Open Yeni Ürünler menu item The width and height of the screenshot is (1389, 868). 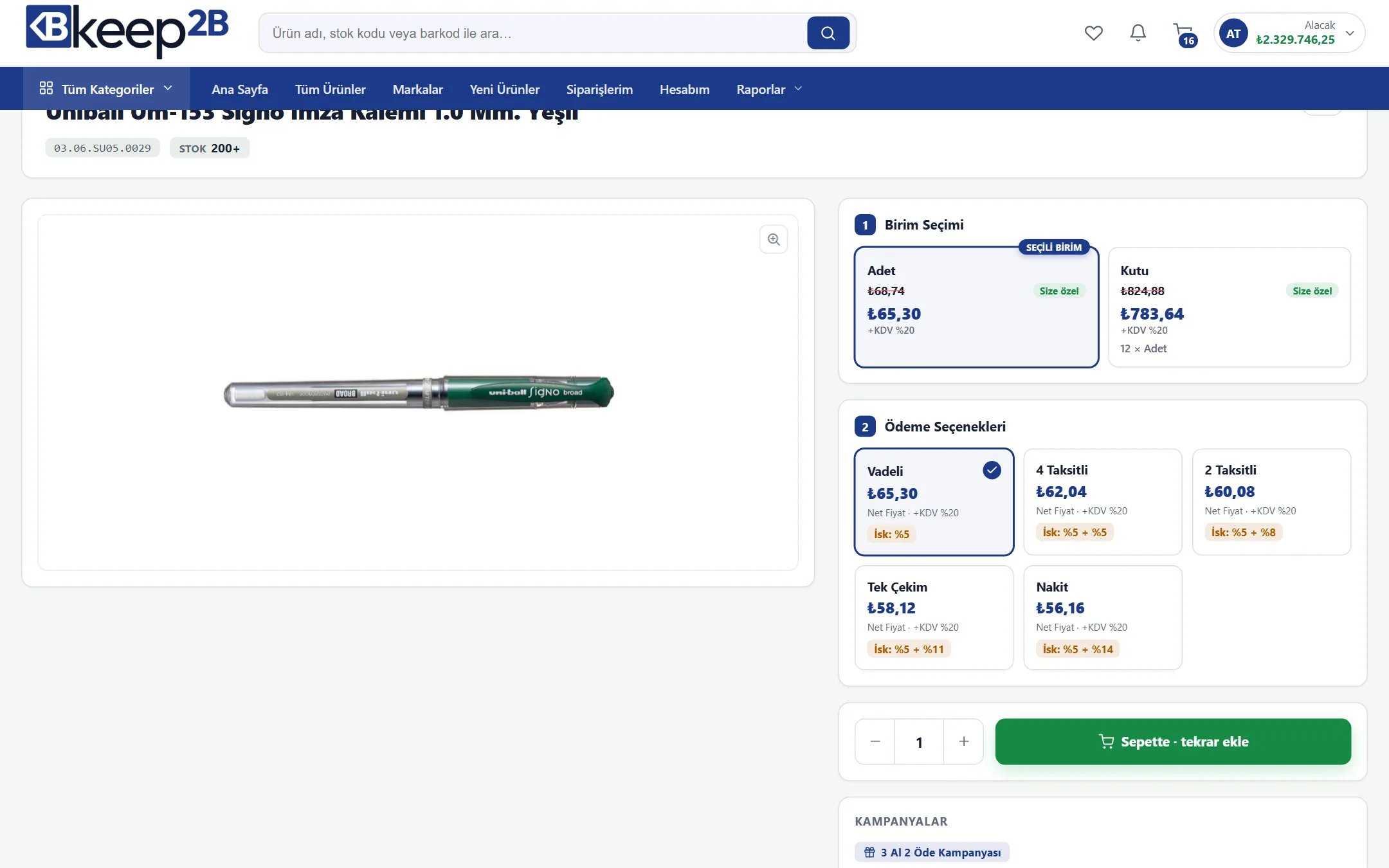tap(504, 89)
